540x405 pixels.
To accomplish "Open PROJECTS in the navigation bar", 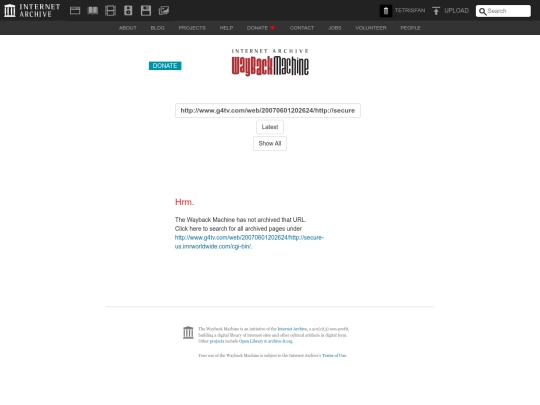I will [x=192, y=28].
